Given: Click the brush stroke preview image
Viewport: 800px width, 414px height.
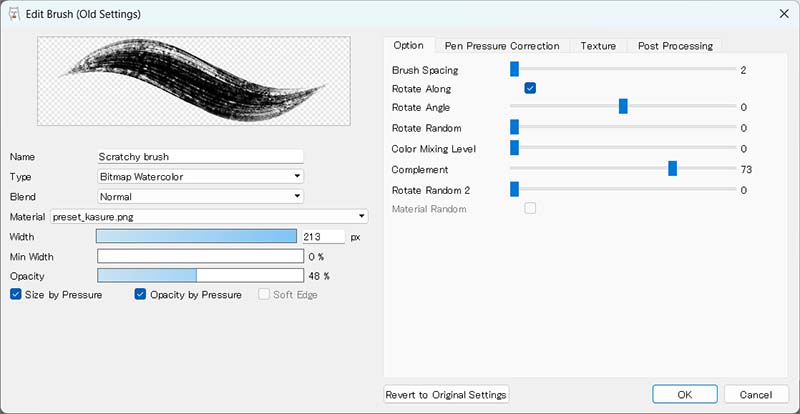Looking at the screenshot, I should [194, 81].
